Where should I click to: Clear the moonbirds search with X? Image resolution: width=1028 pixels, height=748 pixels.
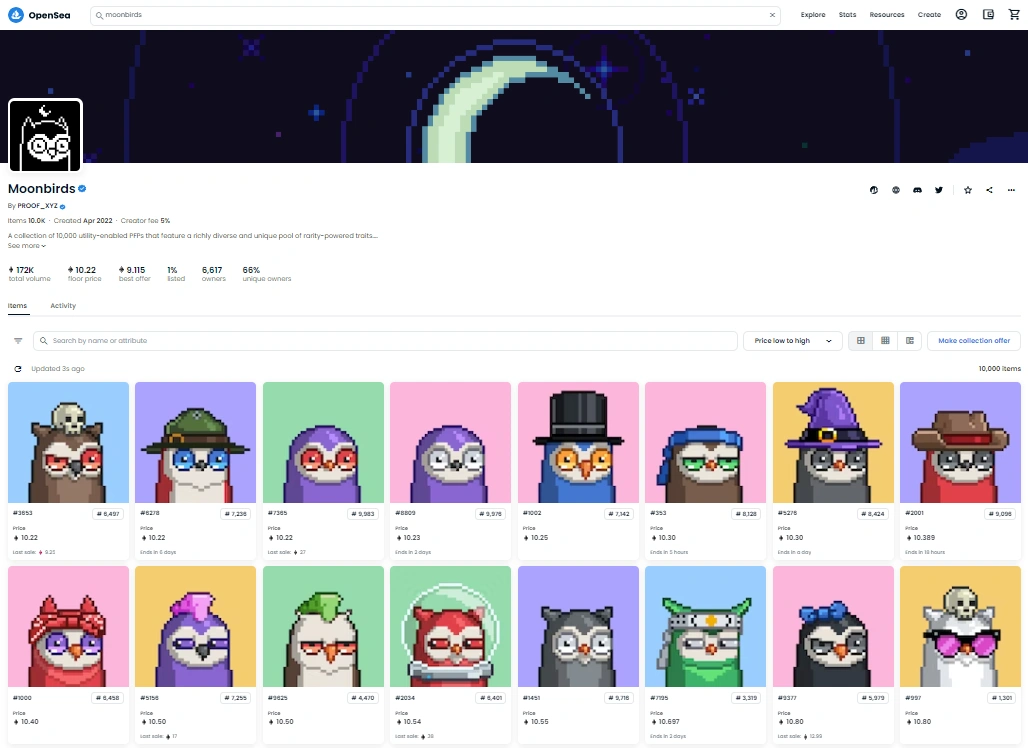click(x=772, y=15)
